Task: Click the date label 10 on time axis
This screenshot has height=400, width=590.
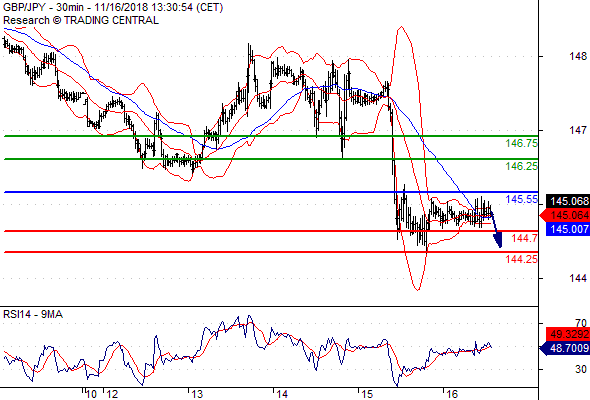Action: 91,394
